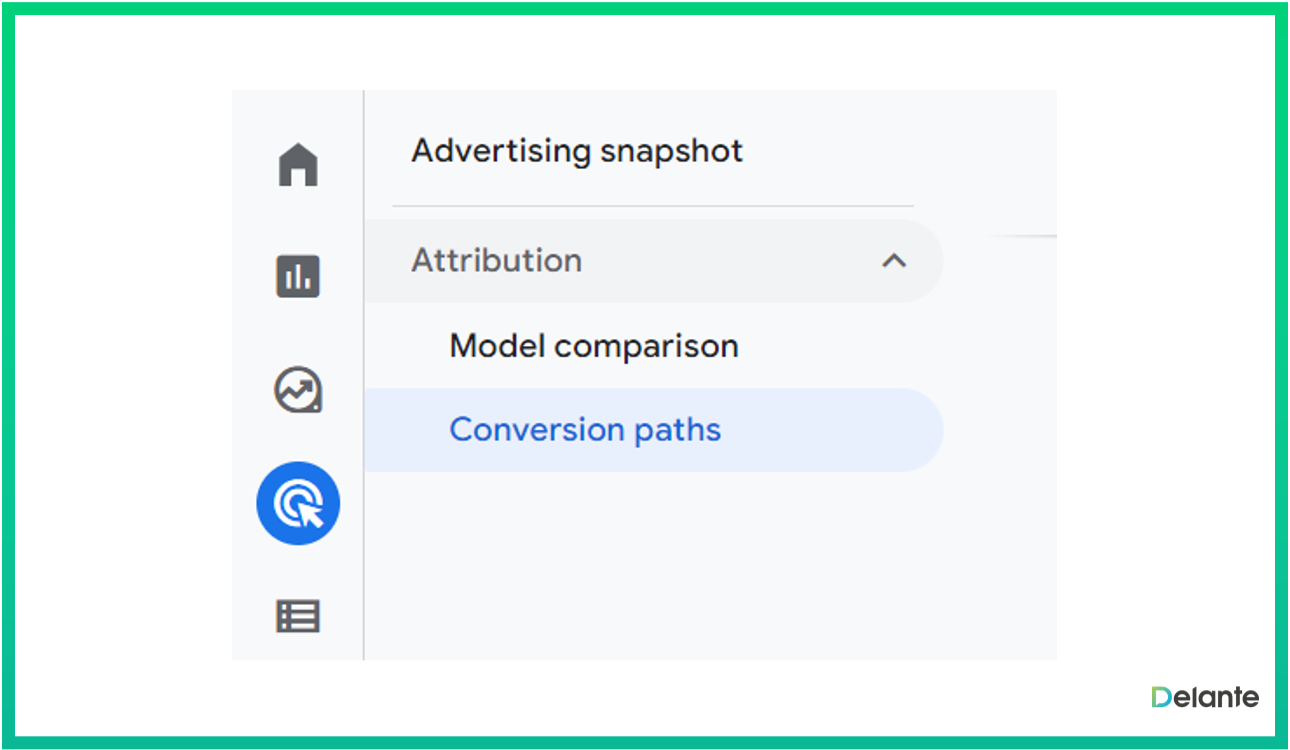
Task: Click the "Delante" wordmark text
Action: 1215,697
